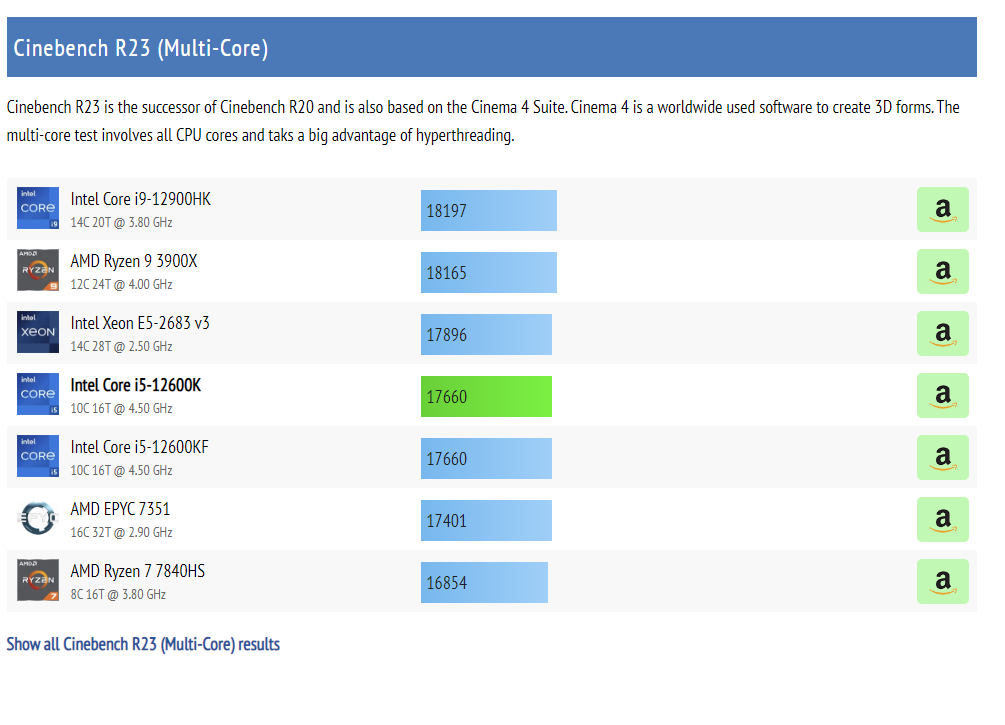Click the Intel Core i9-12900HK processor logo
Image resolution: width=1005 pixels, height=725 pixels.
(x=38, y=208)
